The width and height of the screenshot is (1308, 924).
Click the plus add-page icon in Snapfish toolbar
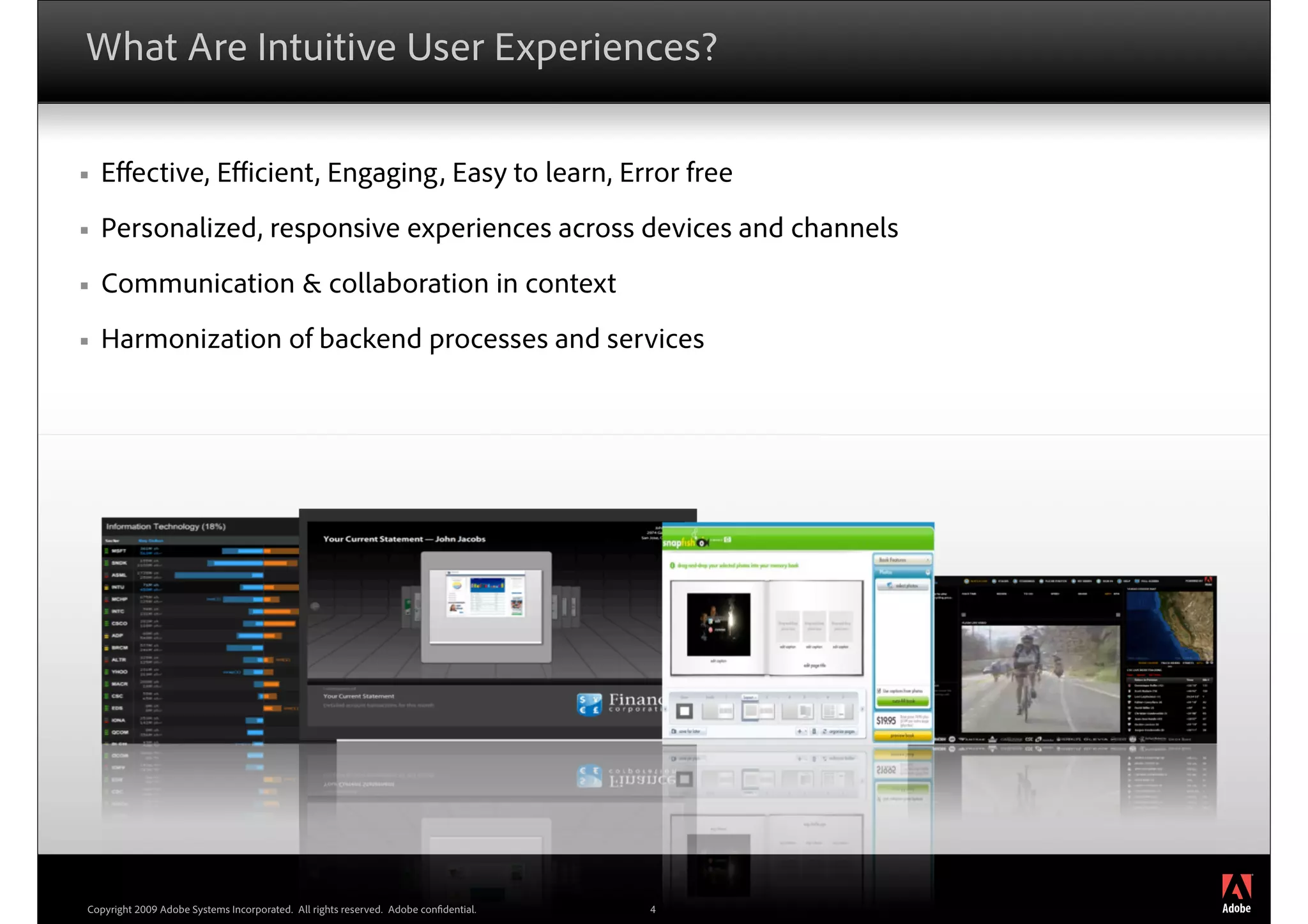(x=799, y=731)
